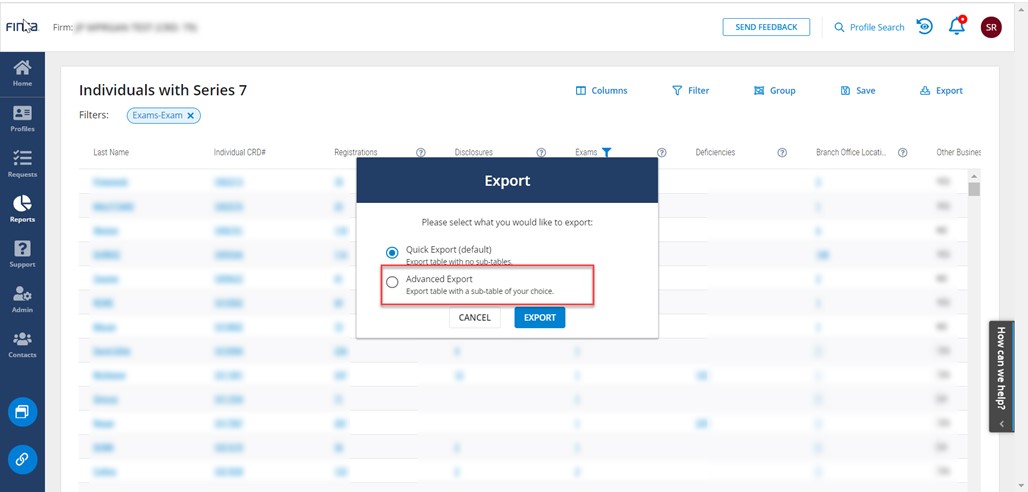Image resolution: width=1028 pixels, height=492 pixels.
Task: Open the Group options
Action: click(x=774, y=91)
